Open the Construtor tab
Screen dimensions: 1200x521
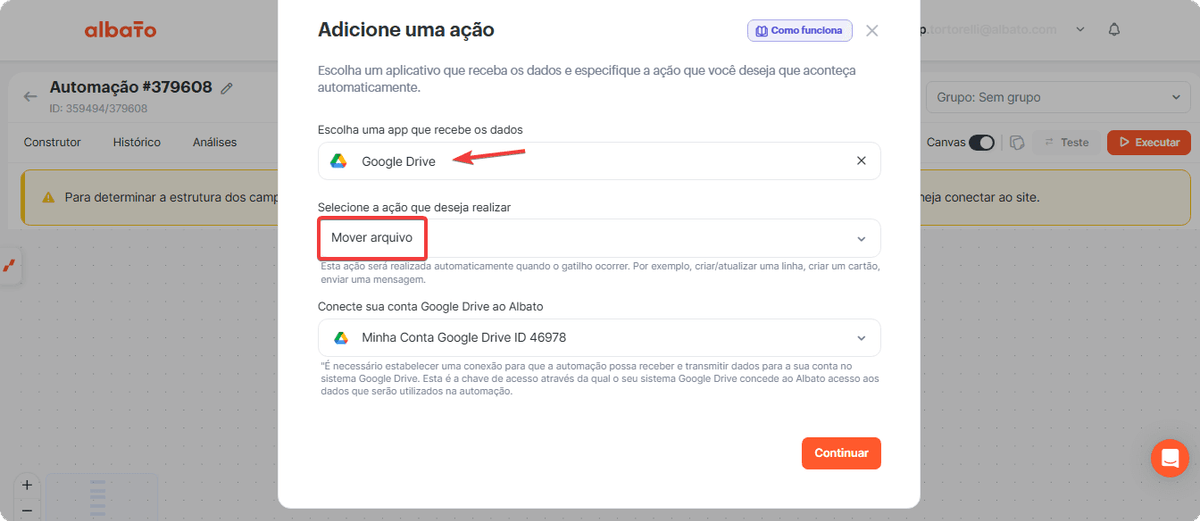pos(52,142)
